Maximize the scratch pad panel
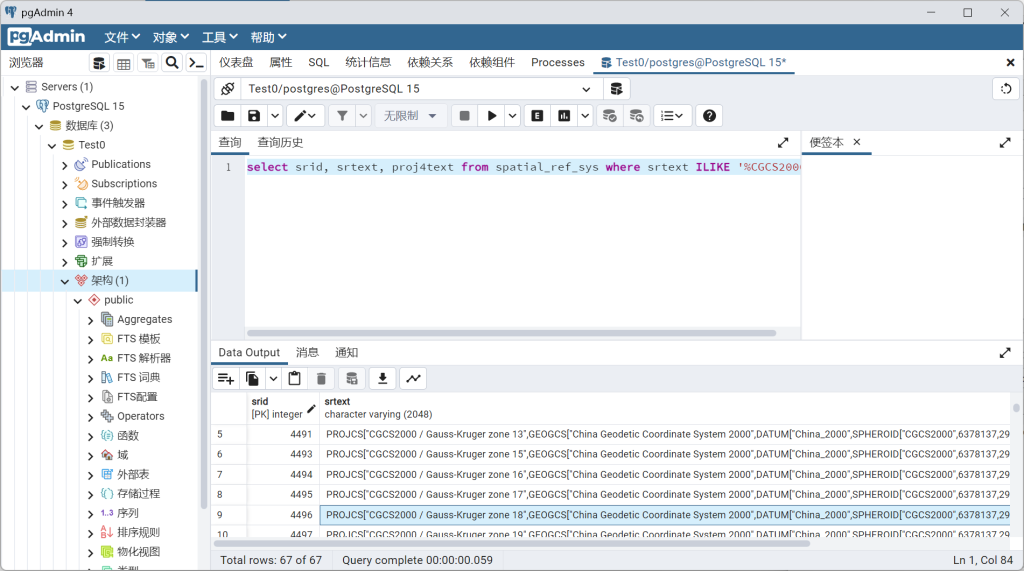The width and height of the screenshot is (1024, 571). (1005, 142)
